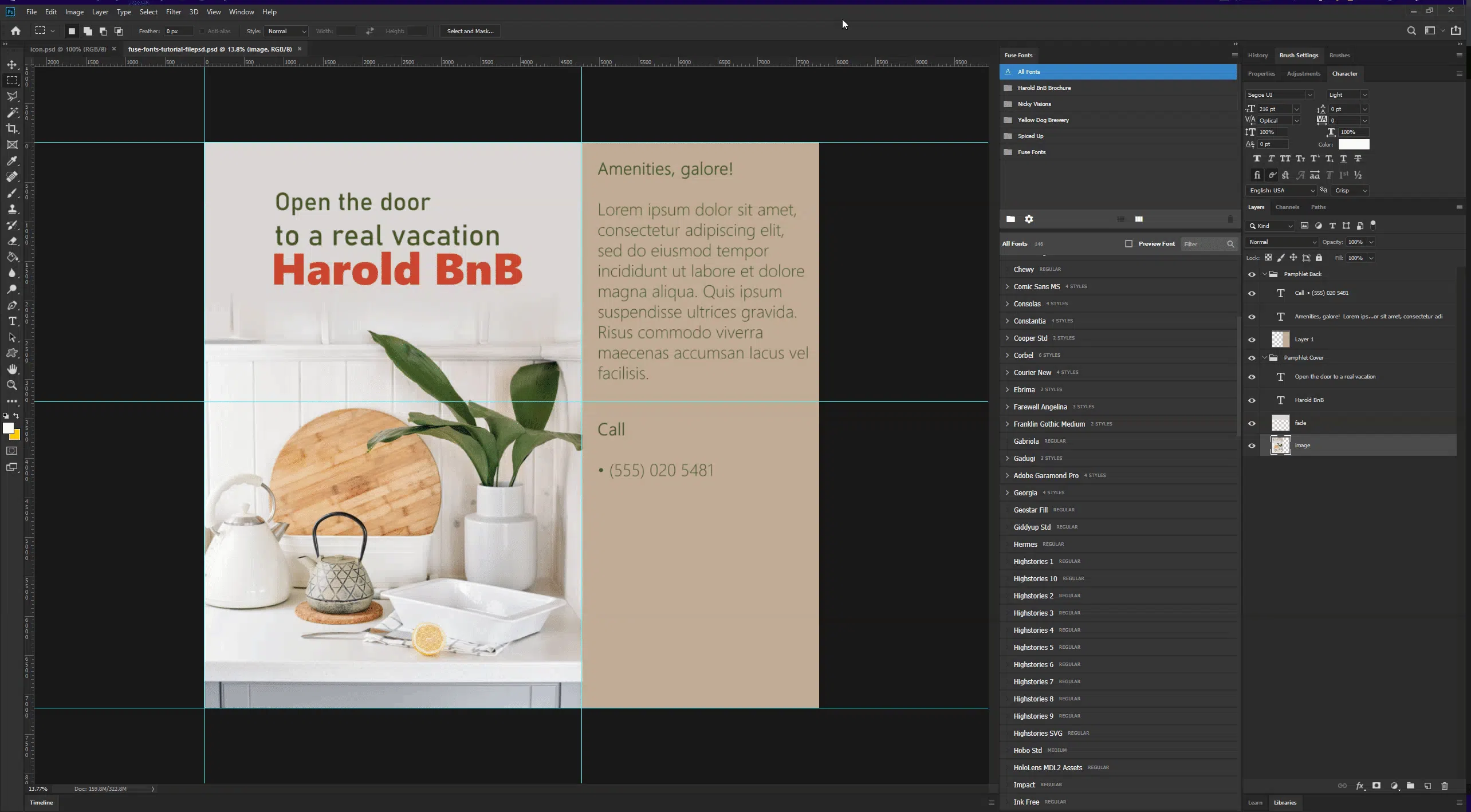
Task: Switch to icon.psd document tab
Action: coord(68,49)
